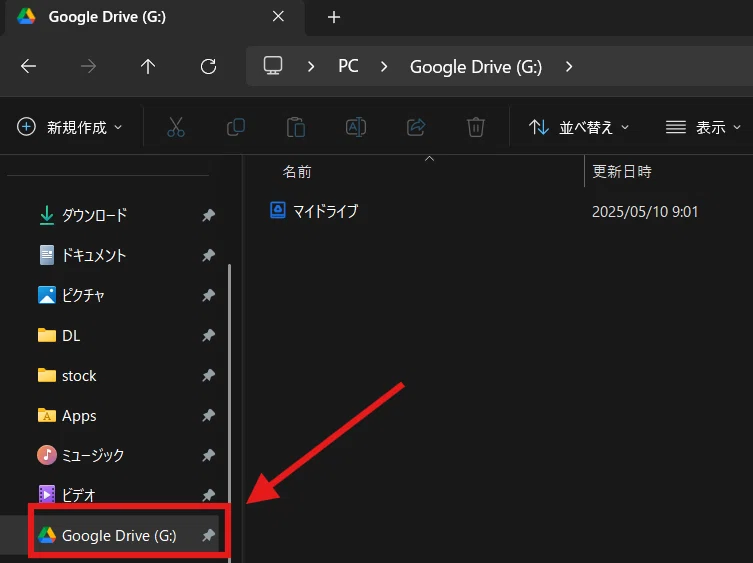Select the Google Drive (G:) tab
753x563 pixels.
[x=154, y=17]
